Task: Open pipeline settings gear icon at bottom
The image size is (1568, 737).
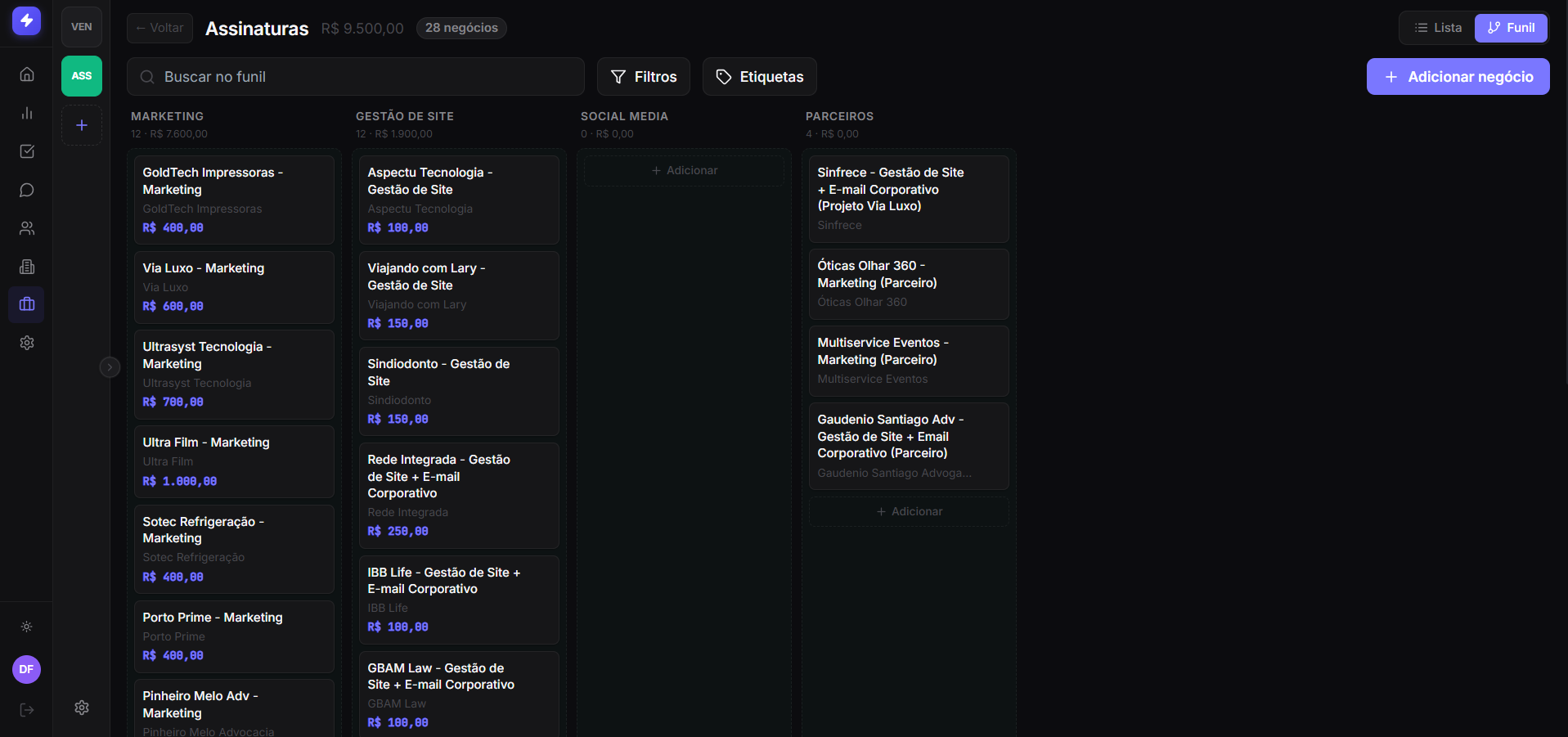Action: point(82,708)
